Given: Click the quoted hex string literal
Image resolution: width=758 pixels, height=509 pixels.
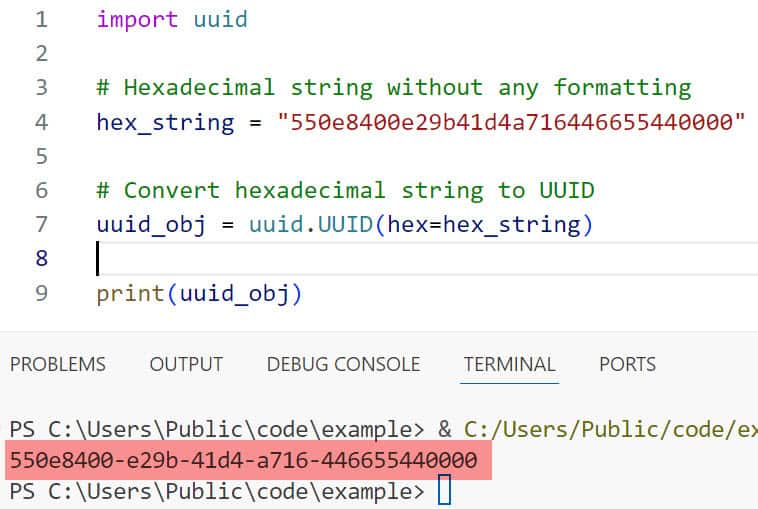Looking at the screenshot, I should click(512, 122).
